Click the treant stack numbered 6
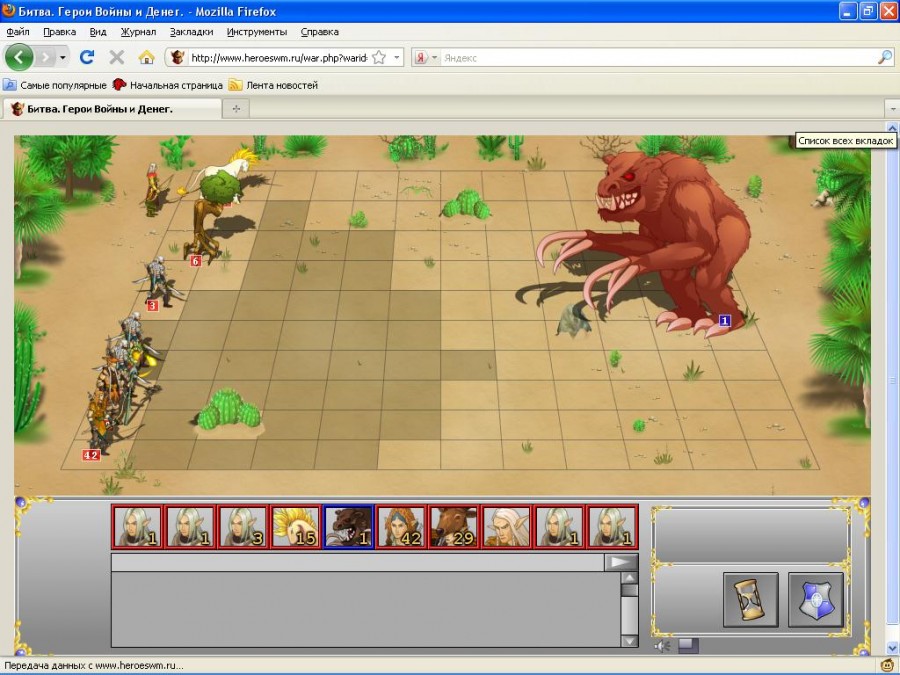Viewport: 900px width, 675px height. (x=210, y=218)
